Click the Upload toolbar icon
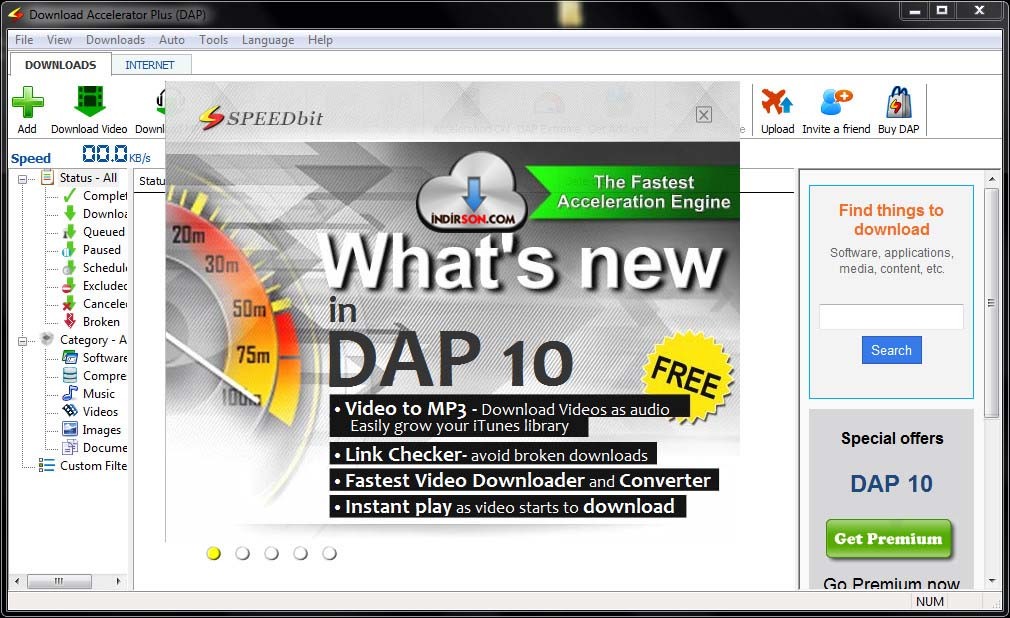The height and width of the screenshot is (618, 1010). click(x=777, y=102)
